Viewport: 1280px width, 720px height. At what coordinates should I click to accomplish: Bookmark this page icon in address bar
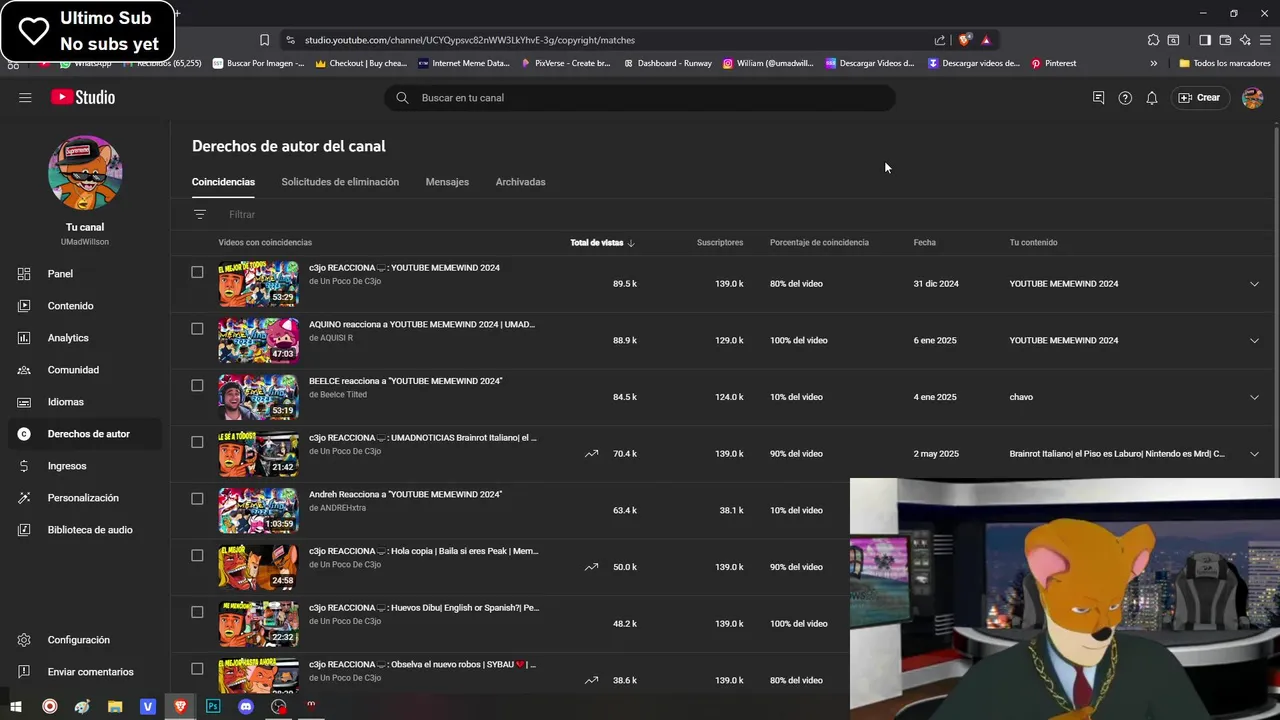(x=264, y=40)
